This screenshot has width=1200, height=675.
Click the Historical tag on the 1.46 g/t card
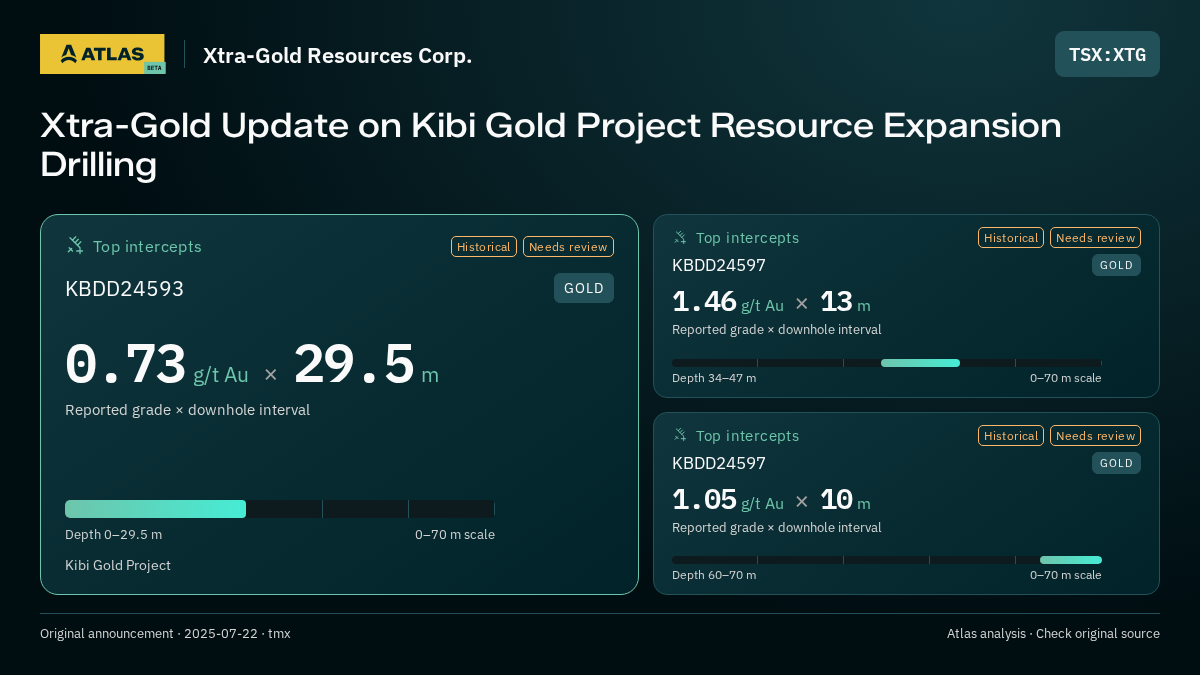click(1011, 238)
